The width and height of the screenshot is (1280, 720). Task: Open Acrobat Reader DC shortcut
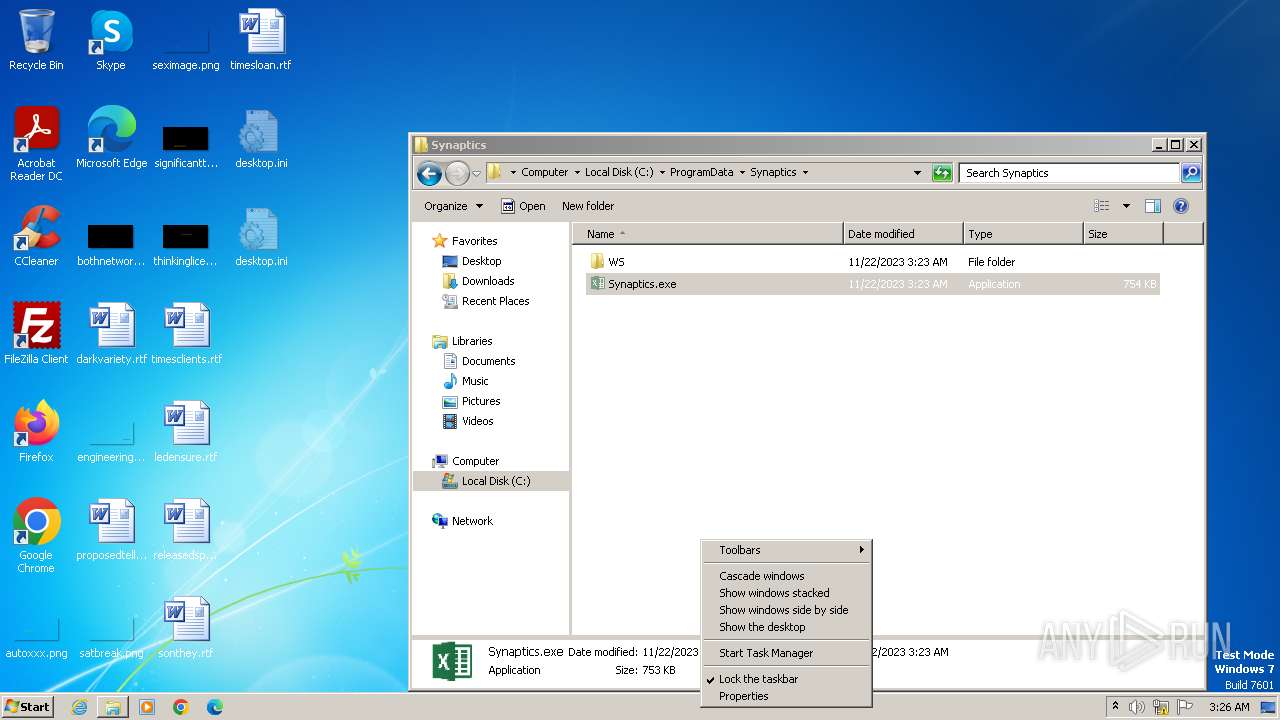(36, 143)
